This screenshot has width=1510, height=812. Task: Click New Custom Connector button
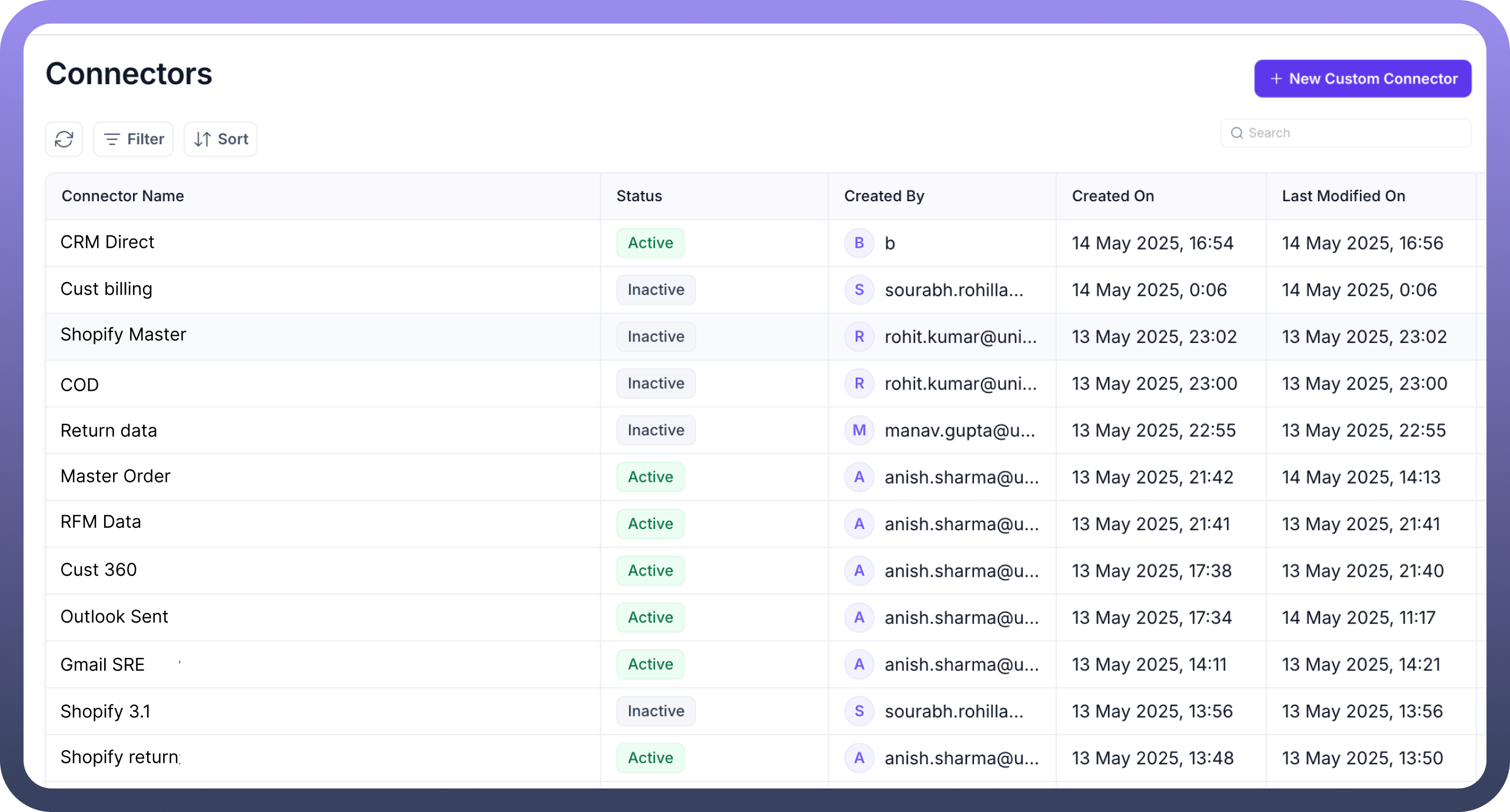point(1362,79)
